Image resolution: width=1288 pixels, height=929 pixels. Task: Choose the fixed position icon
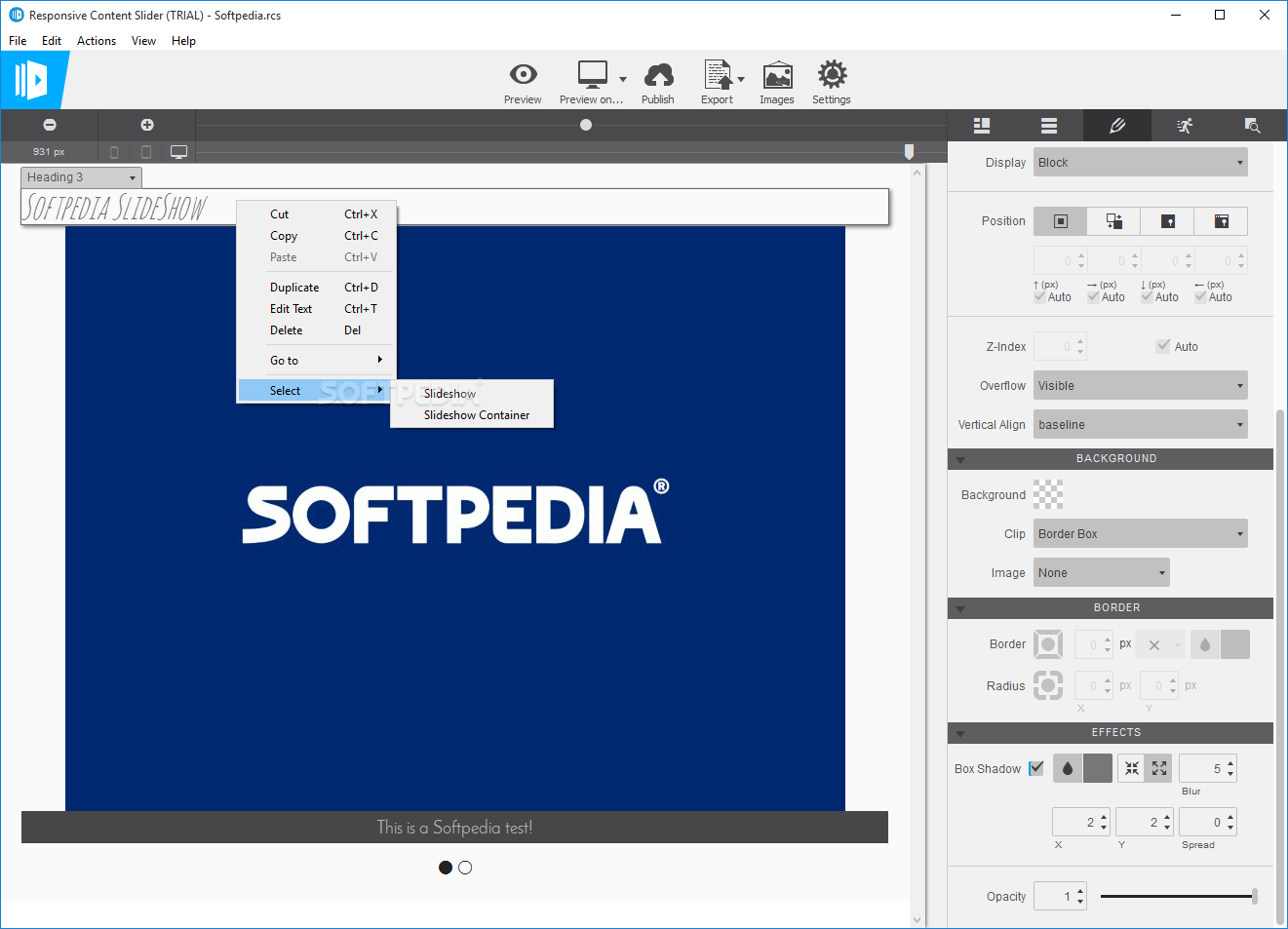pyautogui.click(x=1222, y=221)
